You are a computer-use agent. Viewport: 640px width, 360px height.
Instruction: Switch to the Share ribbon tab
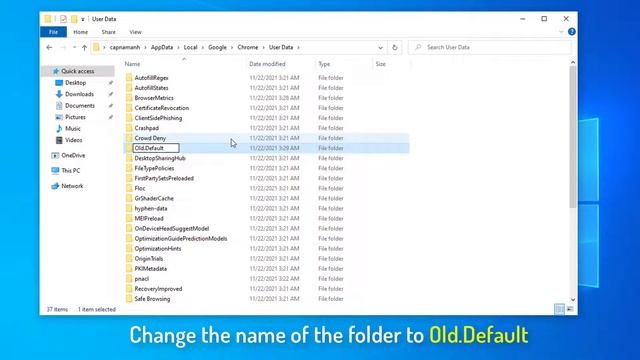(x=108, y=32)
